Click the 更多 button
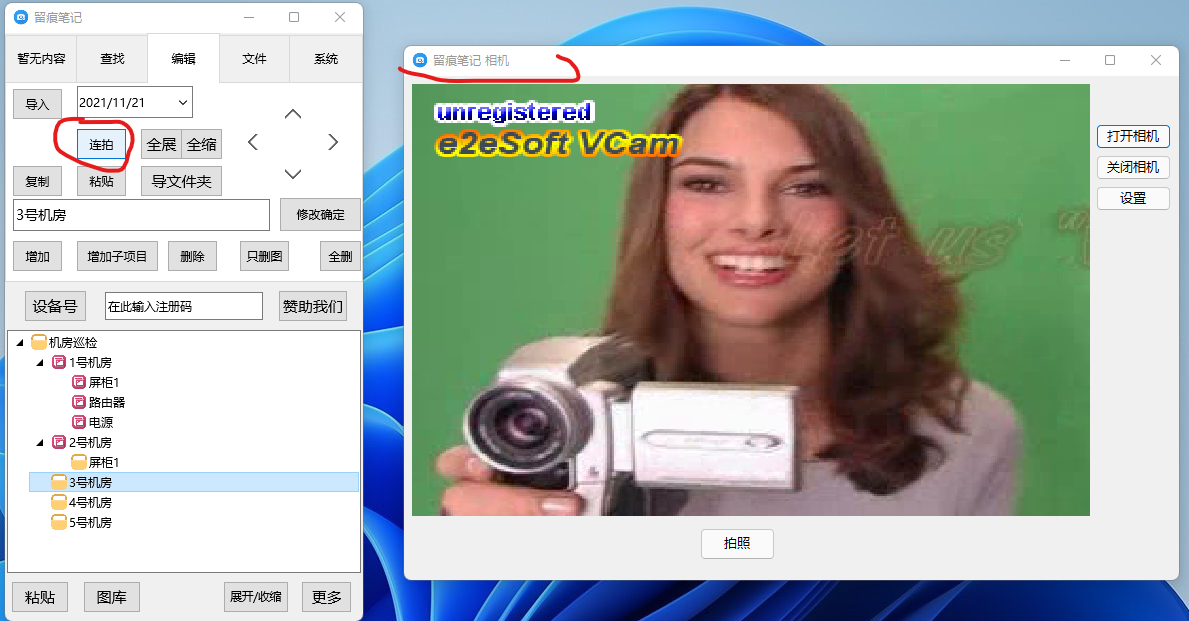This screenshot has height=621, width=1189. (x=327, y=597)
